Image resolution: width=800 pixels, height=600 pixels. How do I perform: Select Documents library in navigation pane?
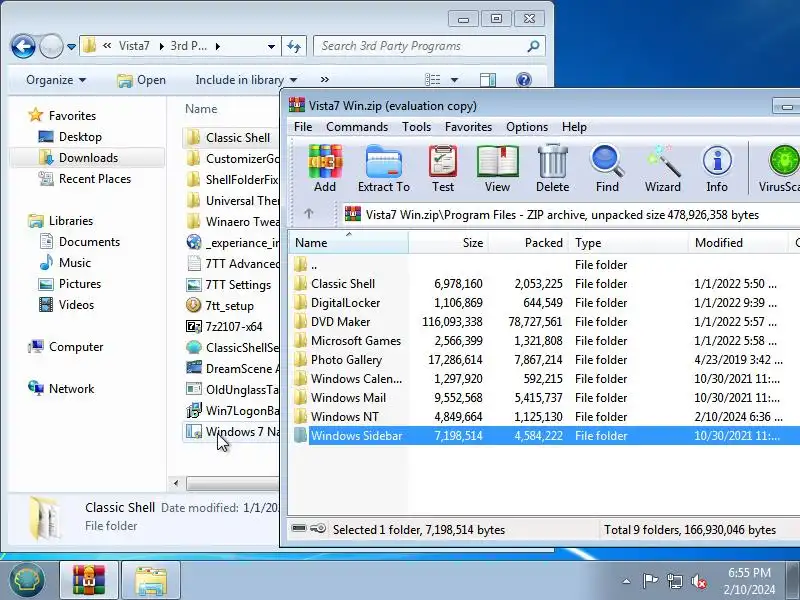pyautogui.click(x=89, y=242)
